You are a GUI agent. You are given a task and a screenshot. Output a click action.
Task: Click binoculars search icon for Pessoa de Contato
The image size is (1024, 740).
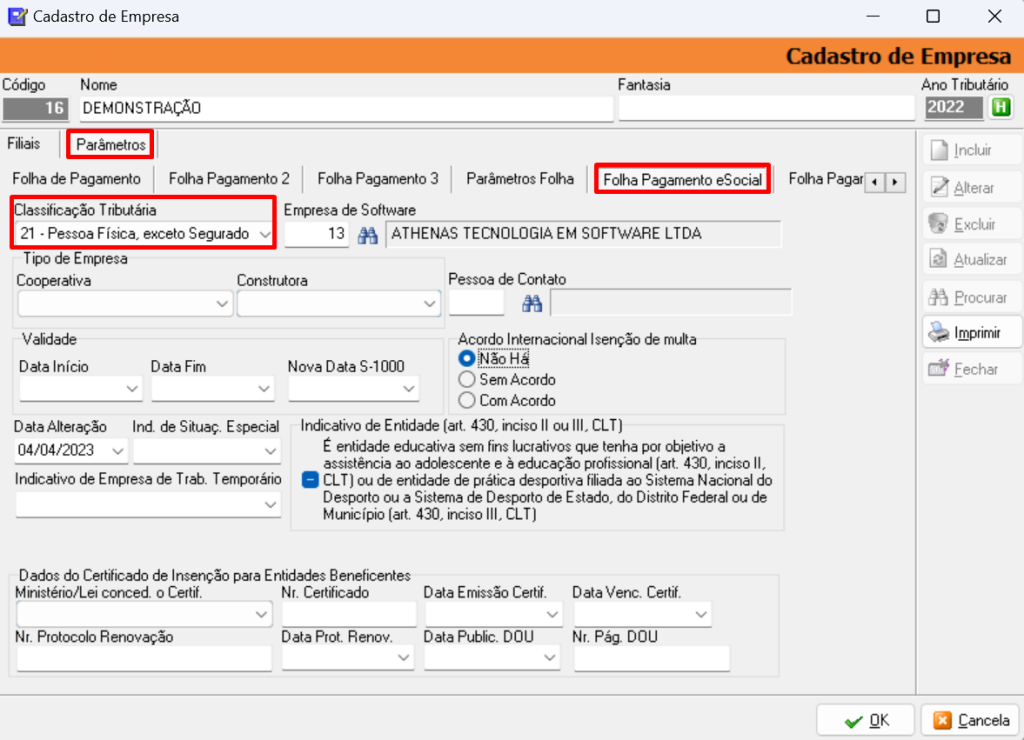[532, 304]
